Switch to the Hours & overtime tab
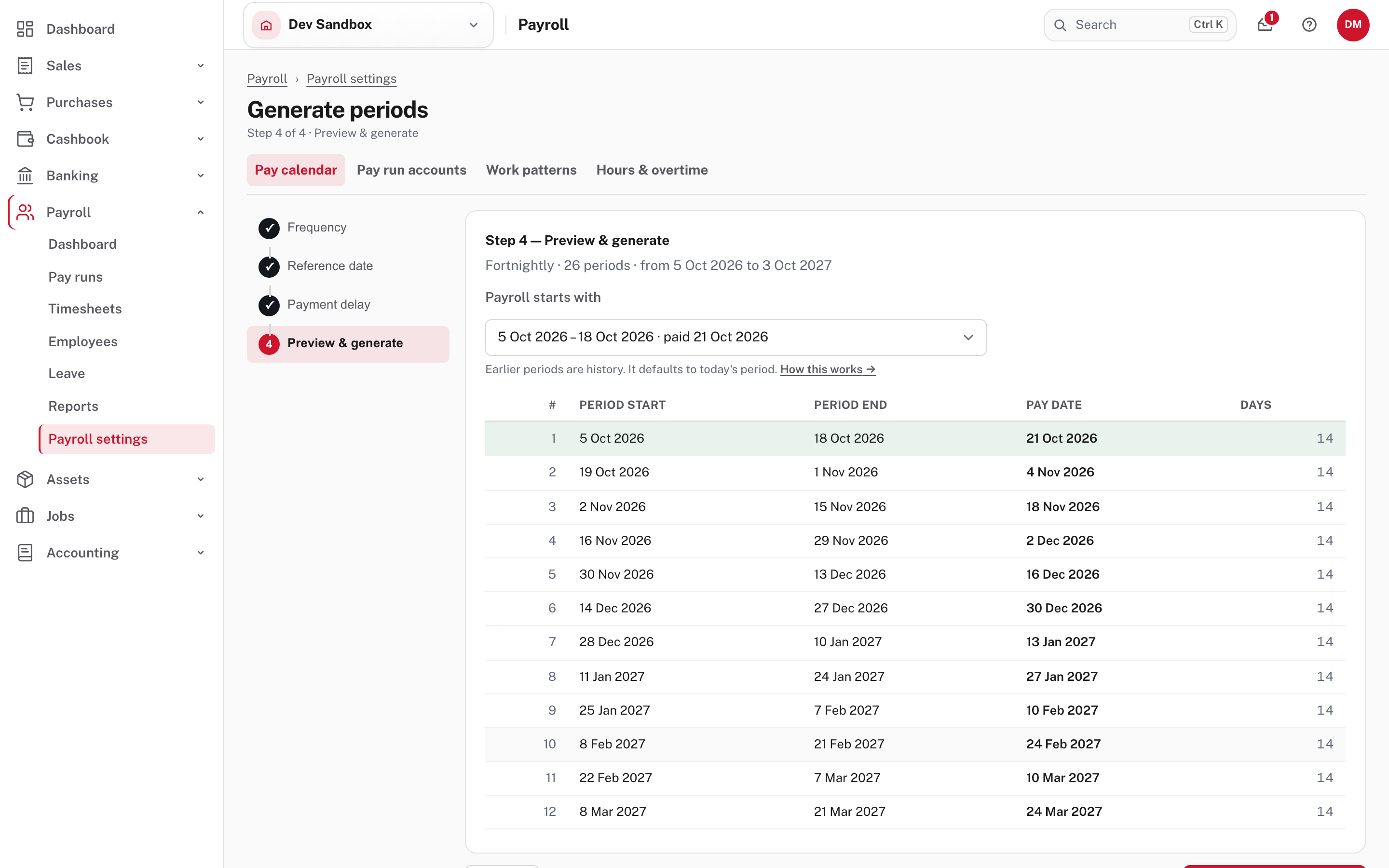 click(x=652, y=170)
